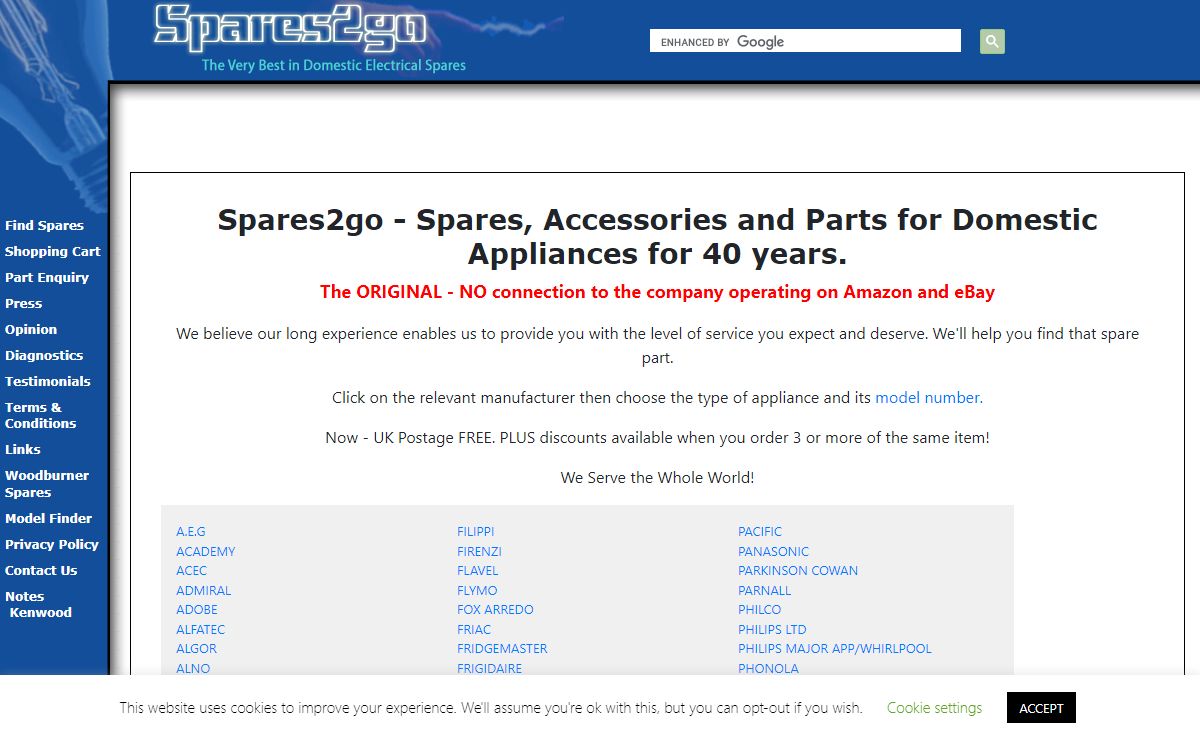Select manufacturer PHONOLA
Viewport: 1200px width, 740px height.
[768, 668]
